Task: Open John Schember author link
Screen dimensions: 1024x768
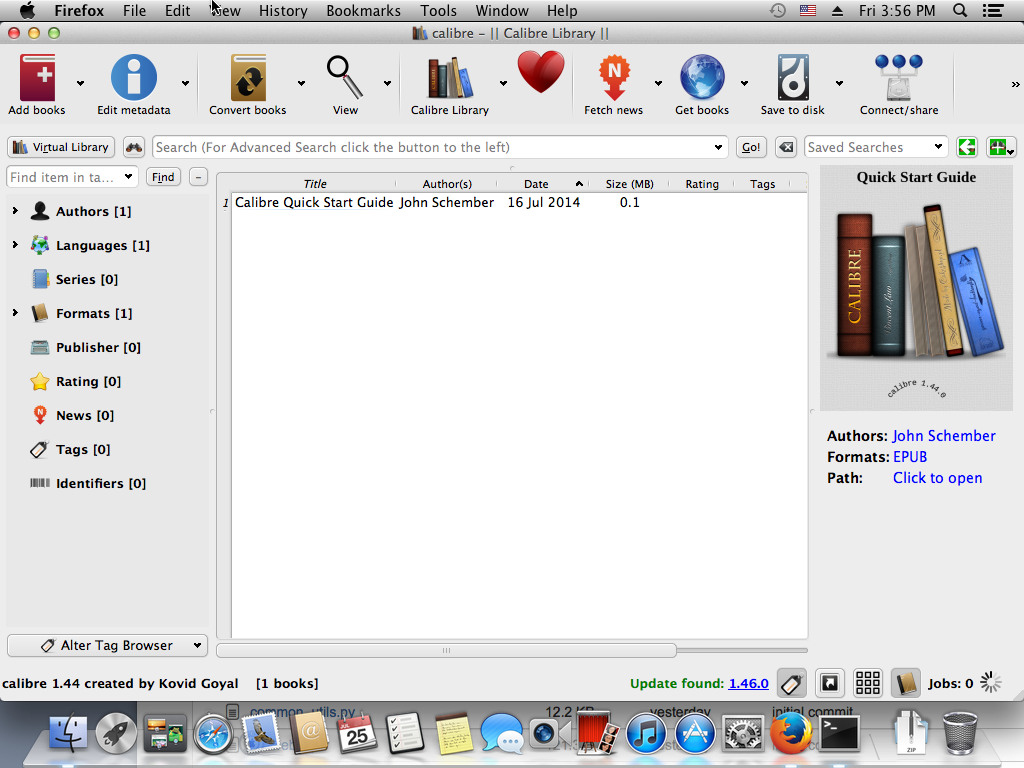Action: (x=944, y=436)
